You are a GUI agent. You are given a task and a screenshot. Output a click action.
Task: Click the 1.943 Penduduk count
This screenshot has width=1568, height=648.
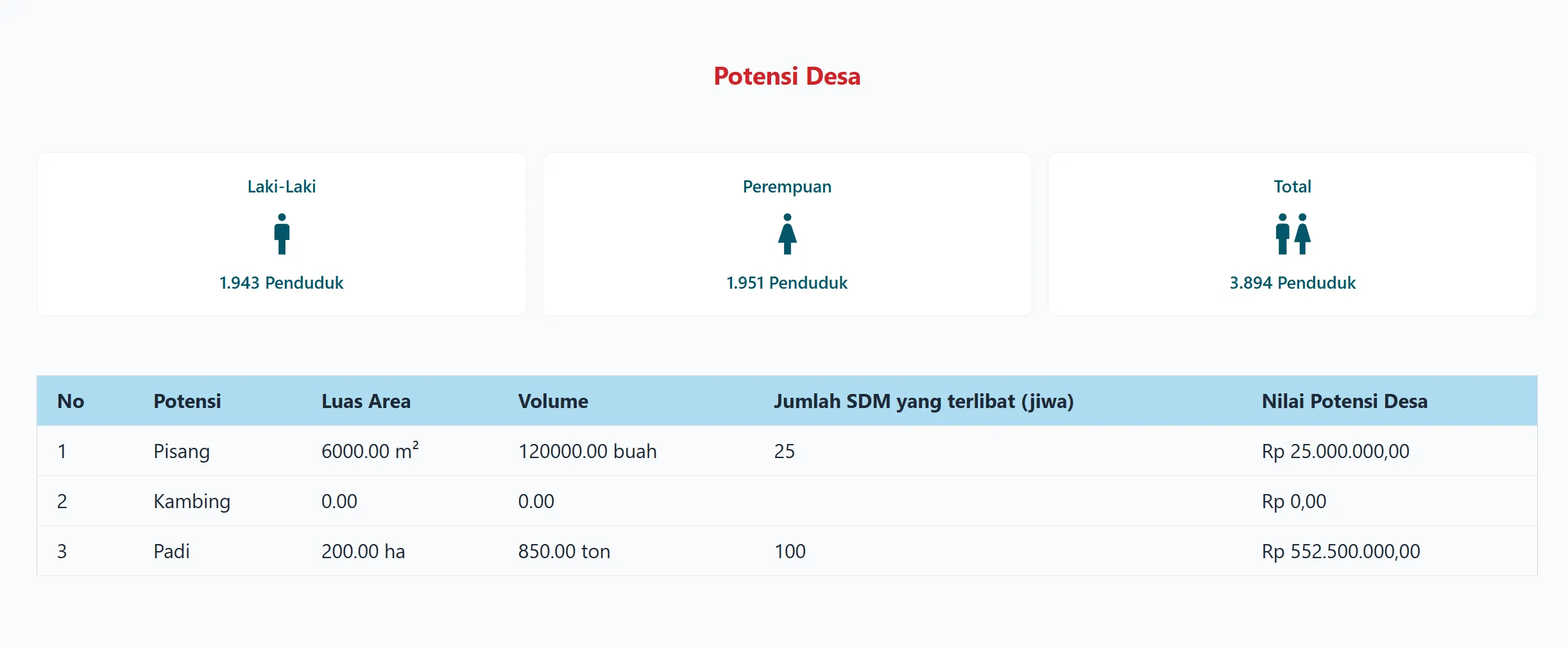(282, 283)
